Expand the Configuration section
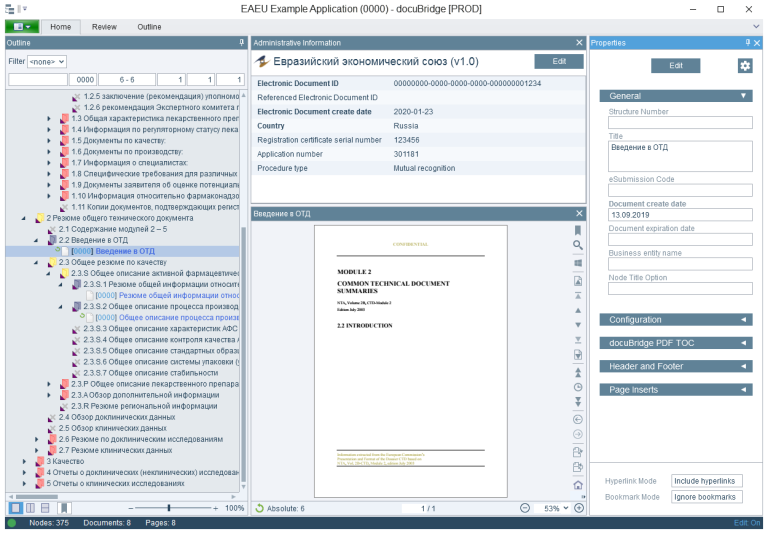 (x=675, y=319)
